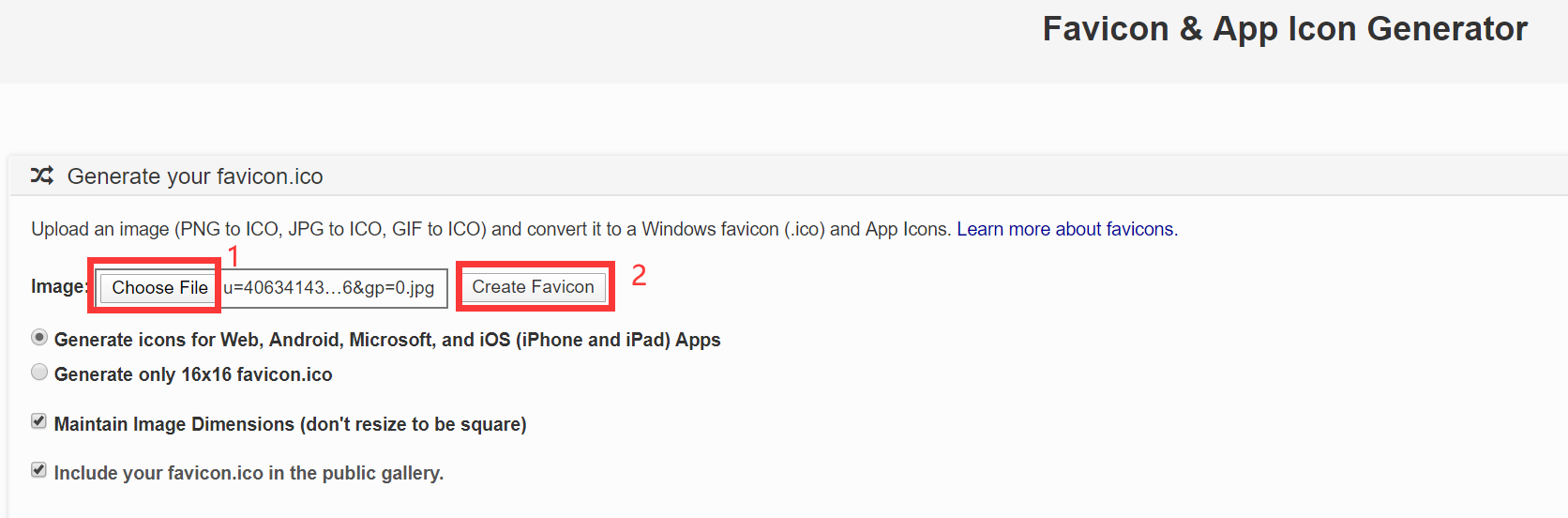
Task: Click the Favicon & App Icon Generator title
Action: click(x=1285, y=29)
